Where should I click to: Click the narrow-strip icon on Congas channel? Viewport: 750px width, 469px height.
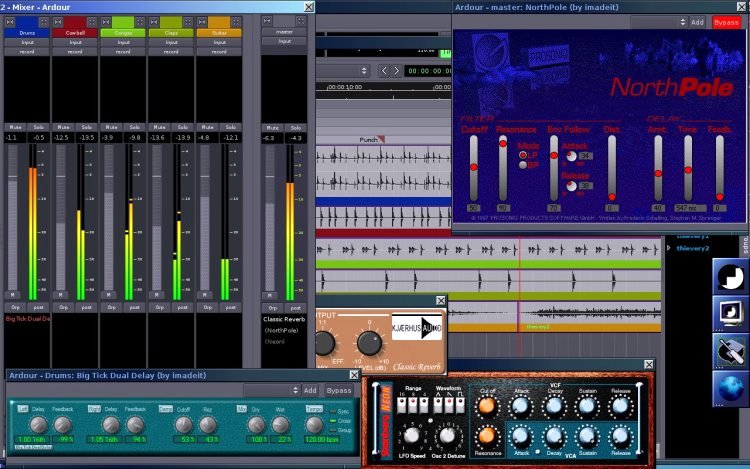click(x=106, y=22)
